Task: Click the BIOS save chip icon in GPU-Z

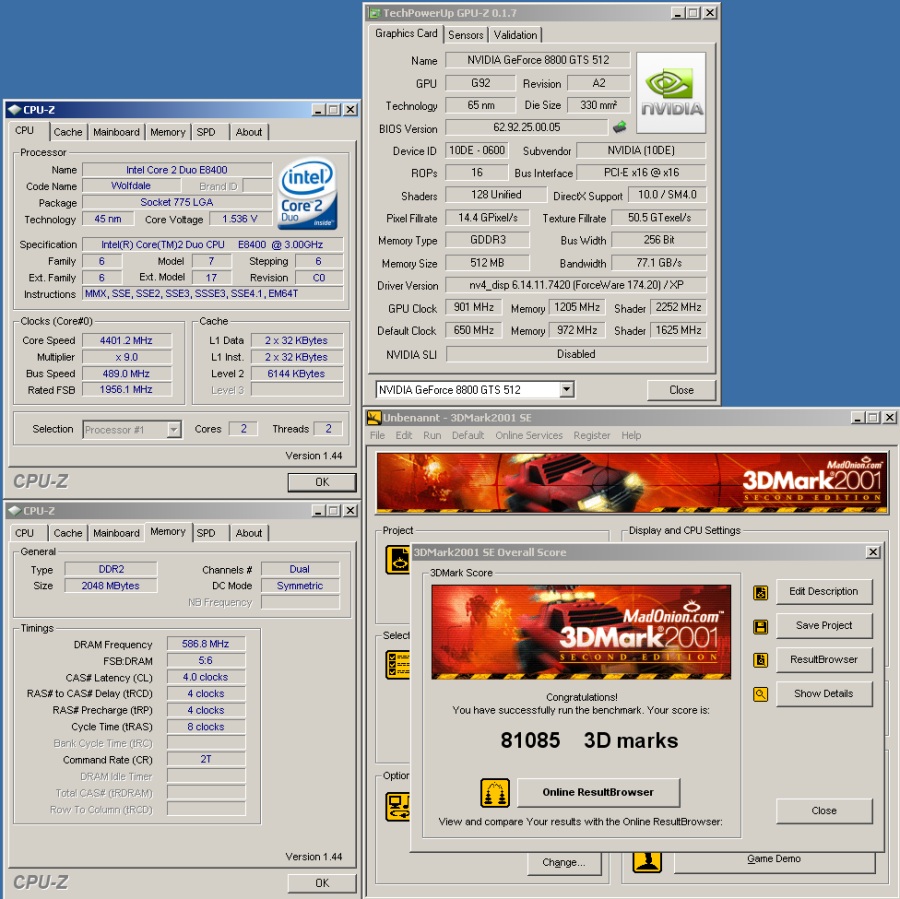Action: point(619,127)
